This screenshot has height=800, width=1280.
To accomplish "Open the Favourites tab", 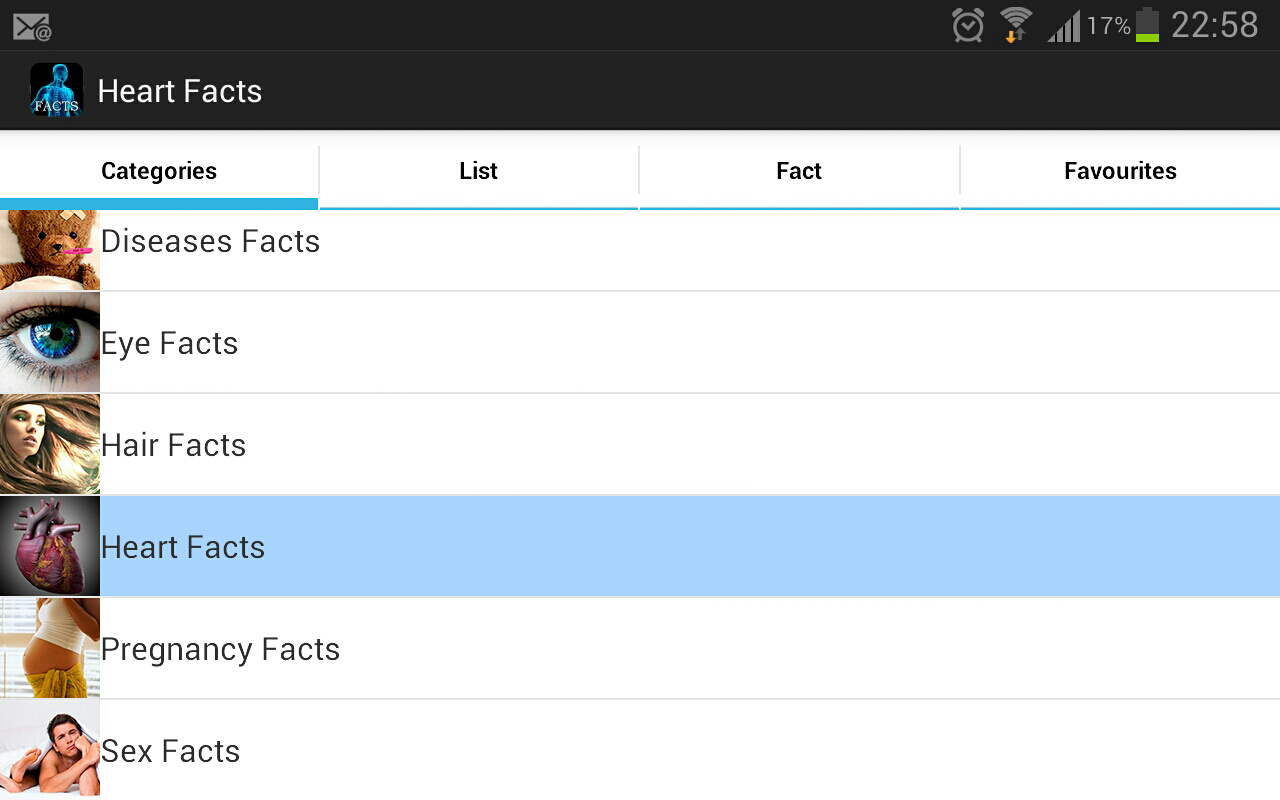I will pyautogui.click(x=1120, y=171).
